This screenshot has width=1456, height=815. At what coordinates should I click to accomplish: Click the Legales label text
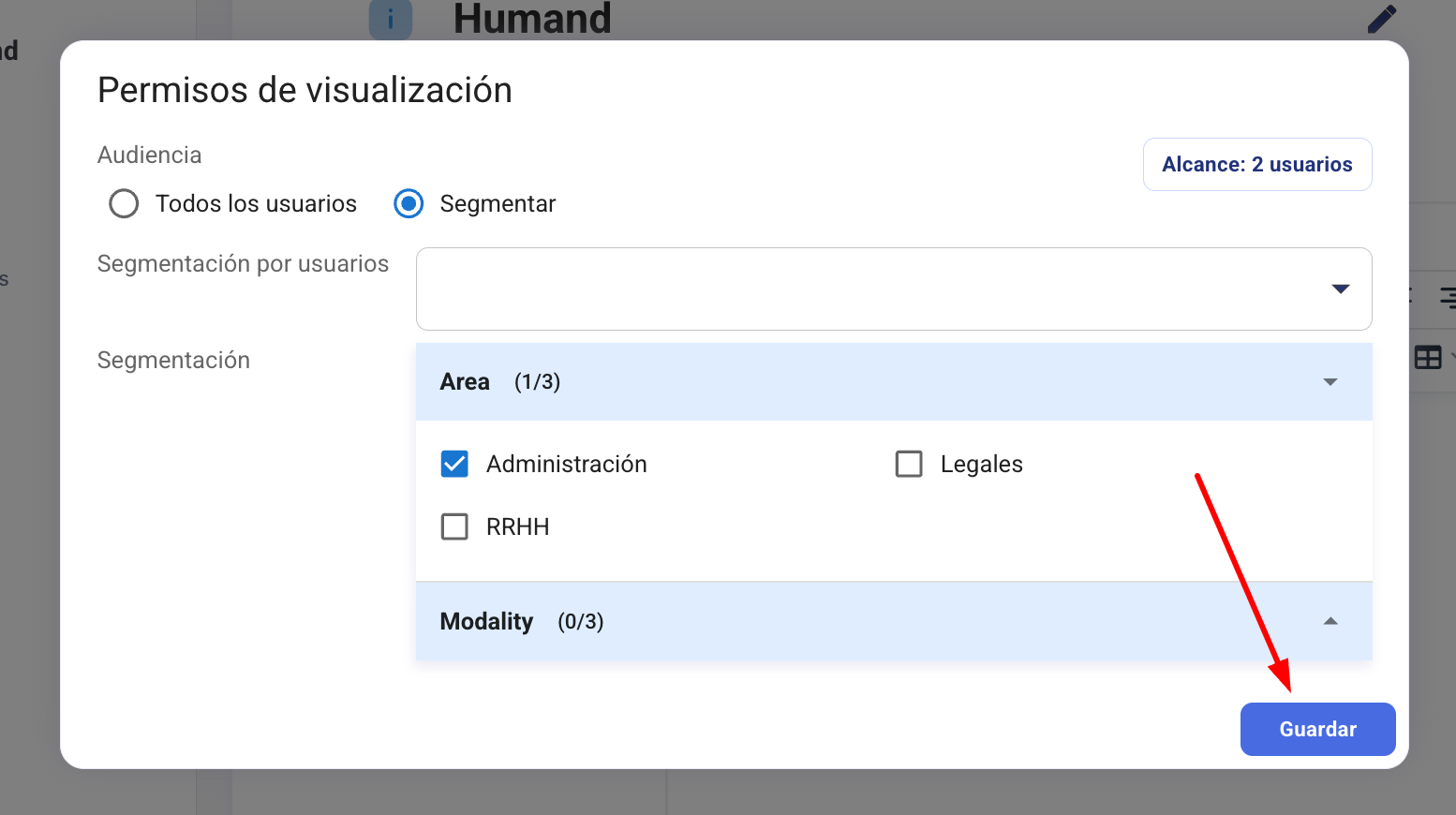(981, 464)
